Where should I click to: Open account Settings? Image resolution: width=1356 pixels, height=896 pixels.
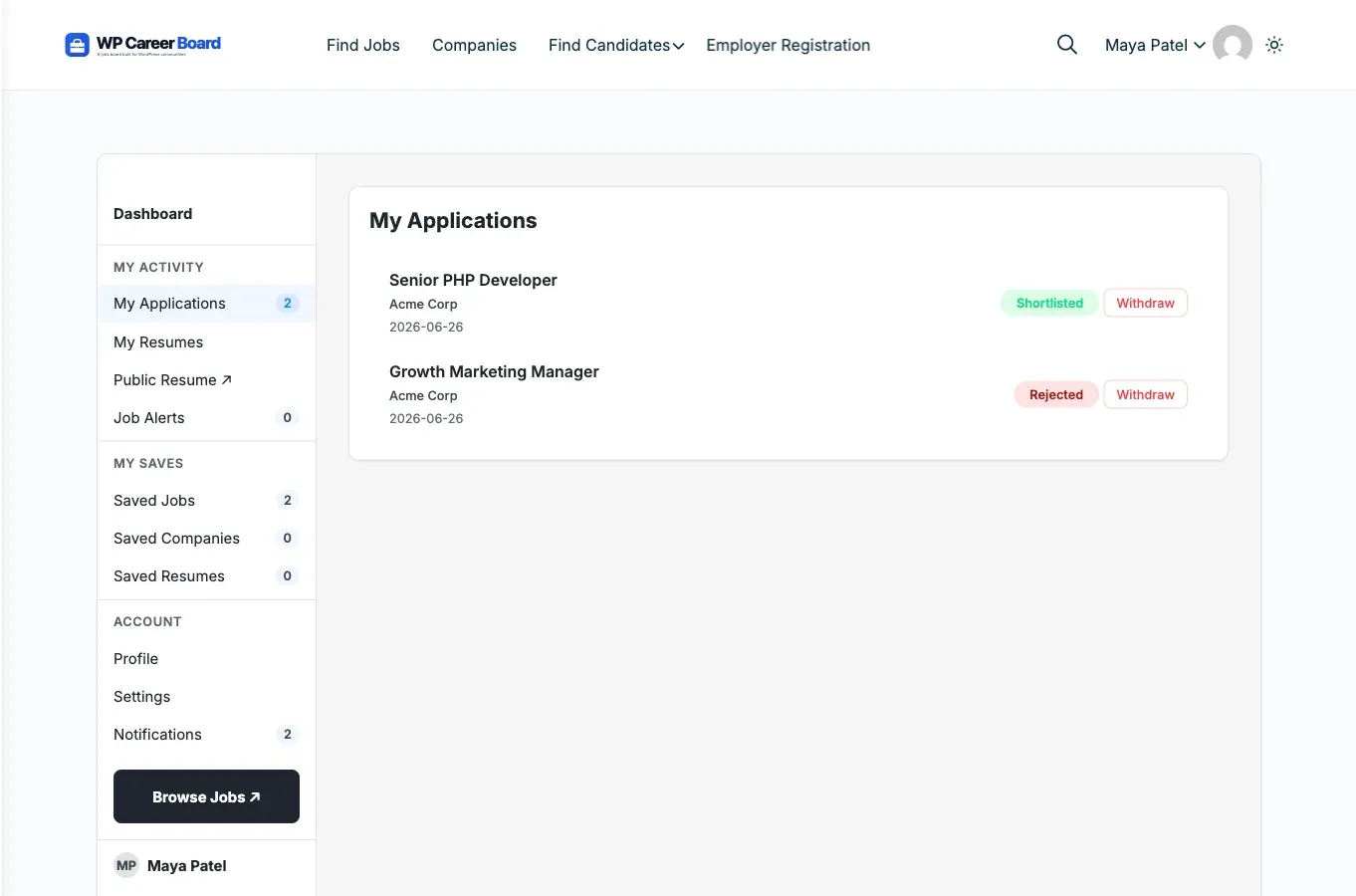pos(206,697)
